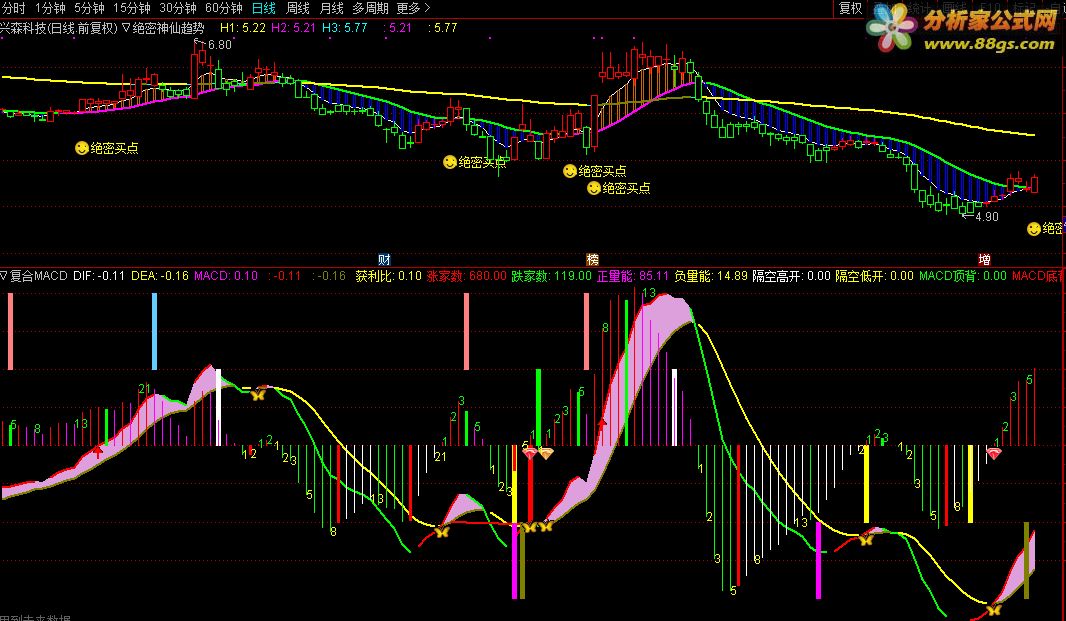
Task: Click the butterfly icon near the 13 trough
Action: coord(442,531)
